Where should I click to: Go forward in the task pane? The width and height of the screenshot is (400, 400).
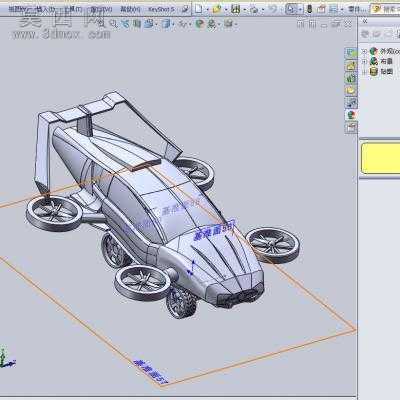pos(377,34)
